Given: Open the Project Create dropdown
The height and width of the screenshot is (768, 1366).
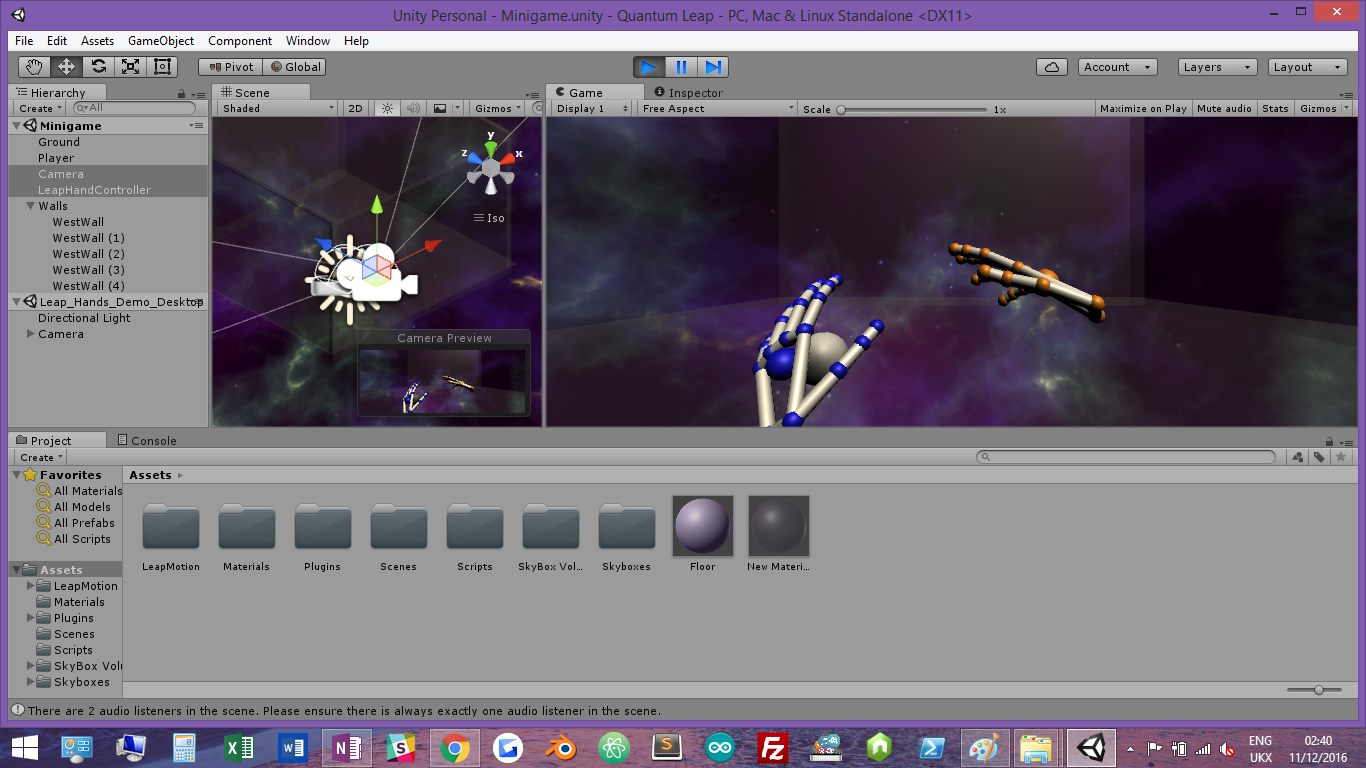Looking at the screenshot, I should pyautogui.click(x=40, y=457).
